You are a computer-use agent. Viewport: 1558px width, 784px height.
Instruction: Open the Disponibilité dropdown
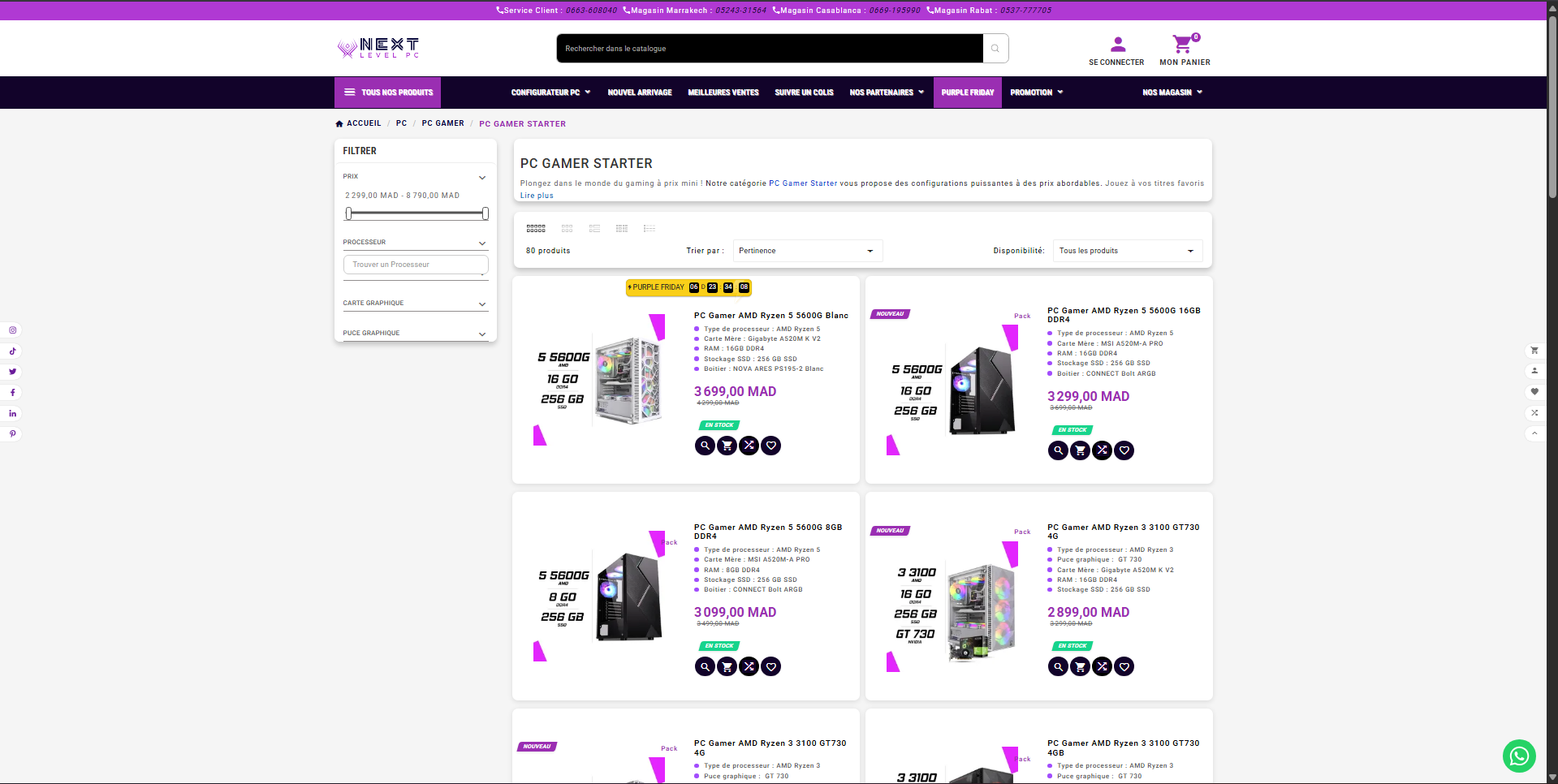1127,251
